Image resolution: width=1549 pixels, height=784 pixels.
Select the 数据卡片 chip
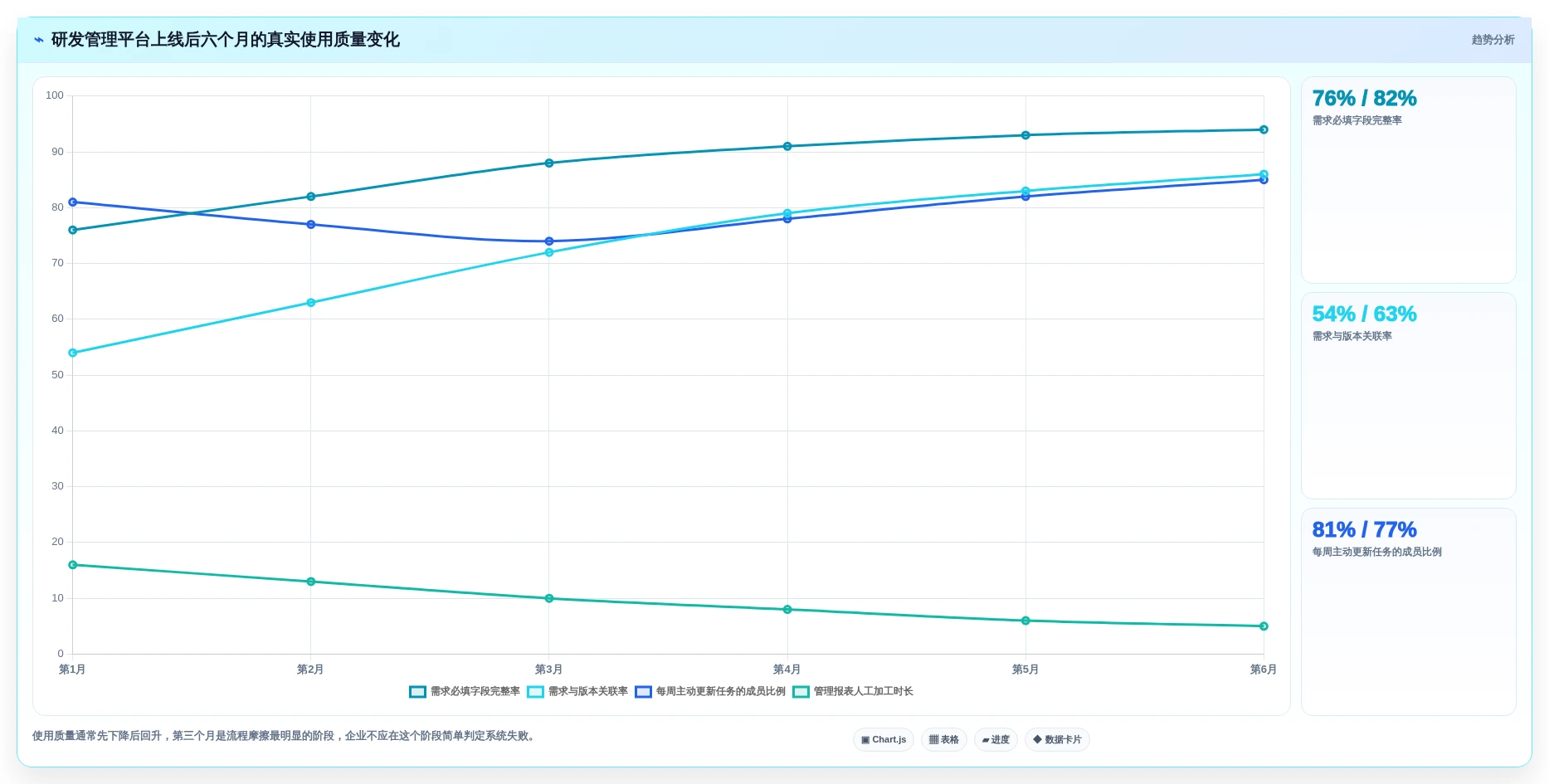tap(1057, 739)
